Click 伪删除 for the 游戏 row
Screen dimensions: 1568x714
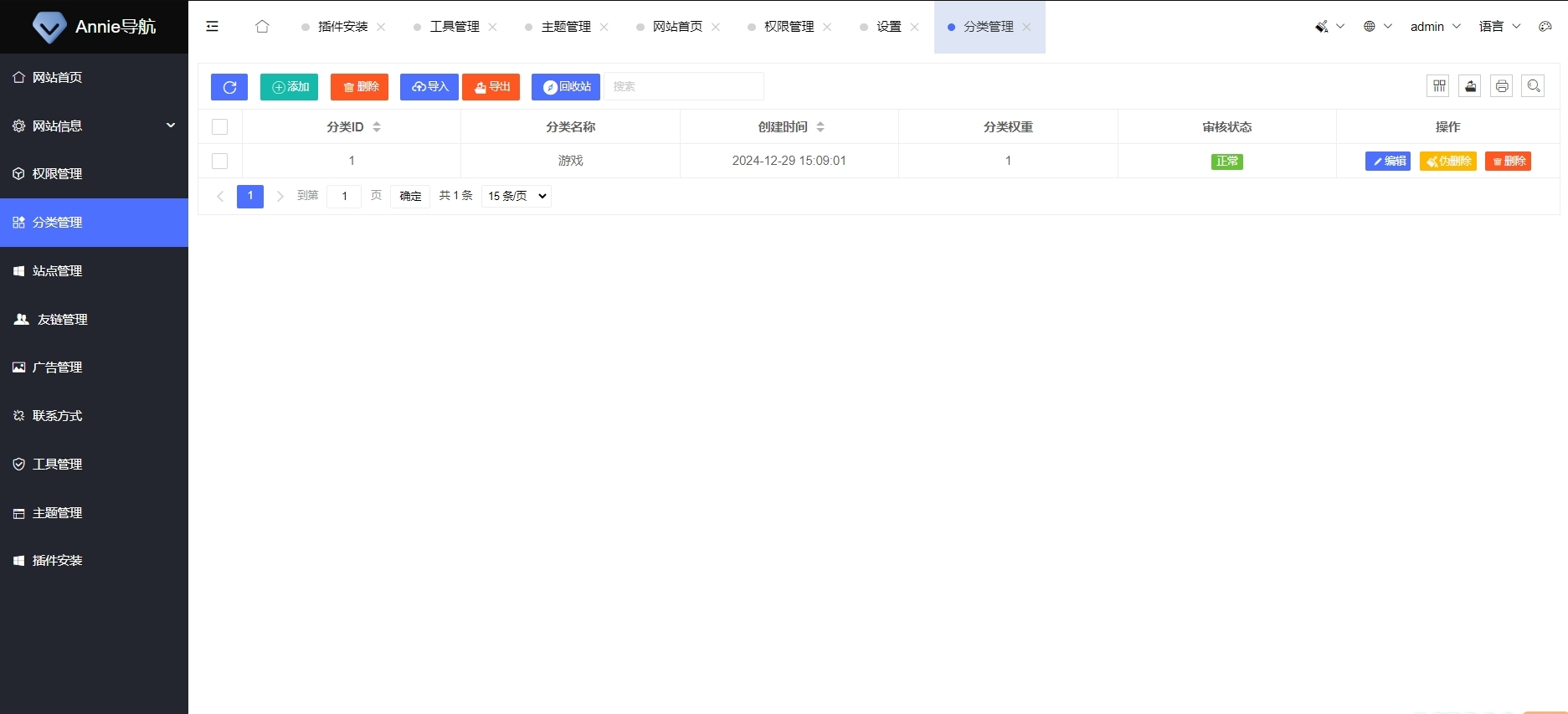coord(1448,161)
